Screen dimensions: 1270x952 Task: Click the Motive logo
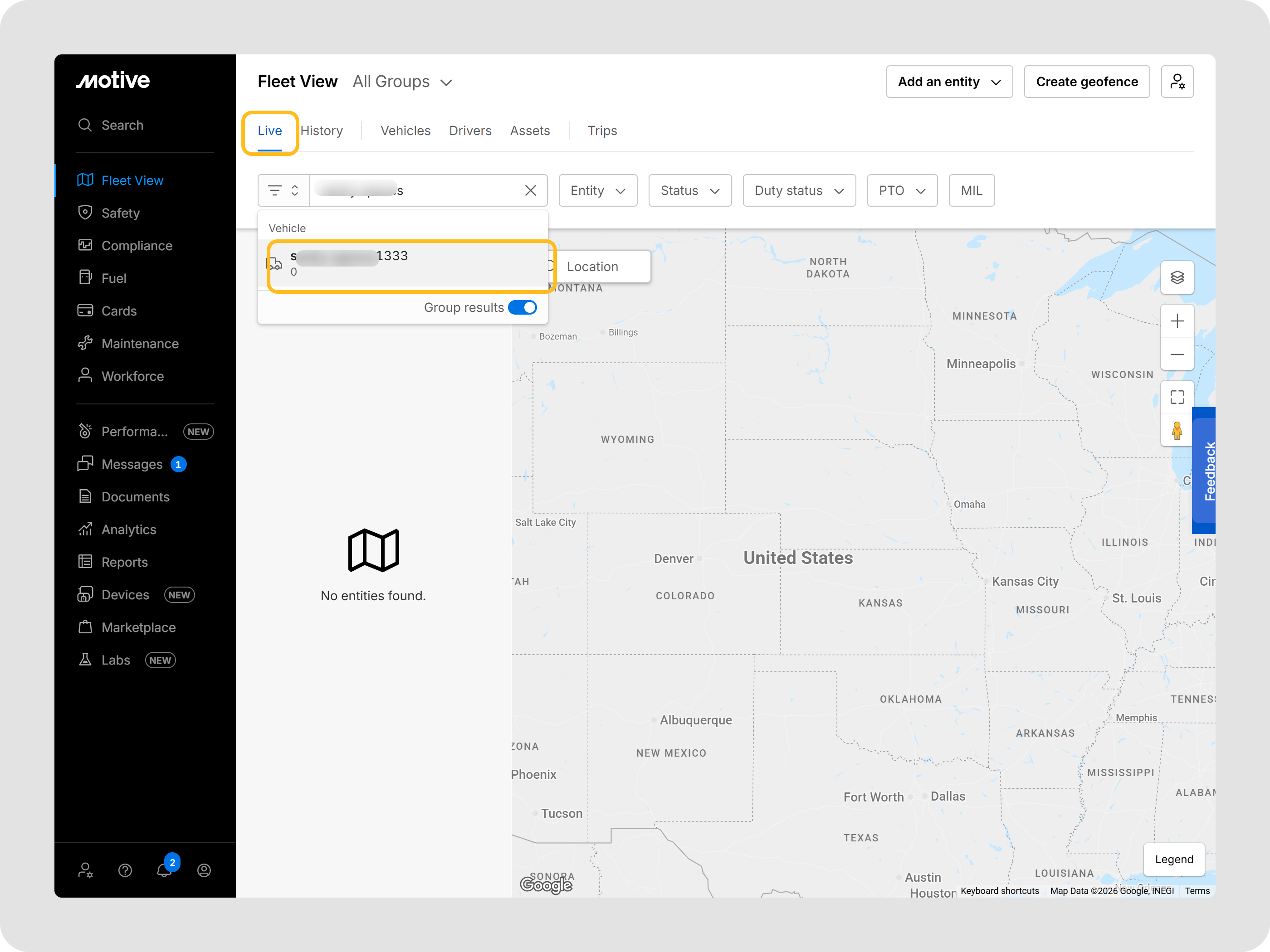coord(113,80)
